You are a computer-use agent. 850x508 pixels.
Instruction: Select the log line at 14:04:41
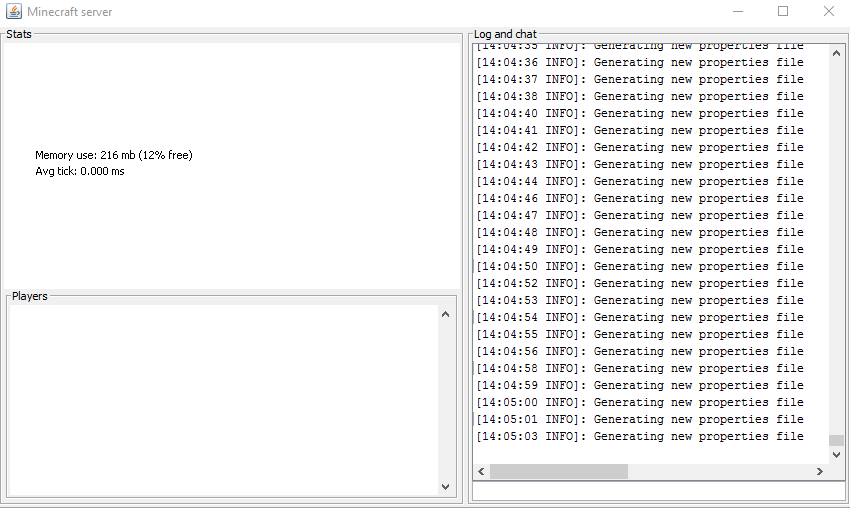(640, 130)
